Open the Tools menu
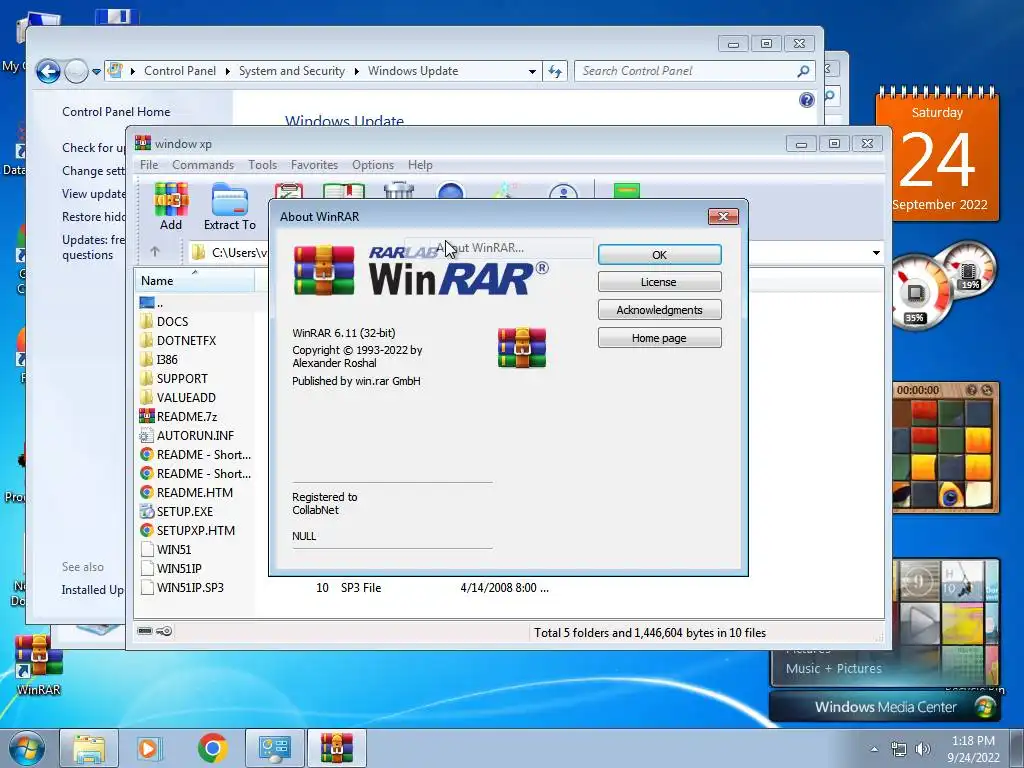The height and width of the screenshot is (768, 1024). tap(263, 165)
